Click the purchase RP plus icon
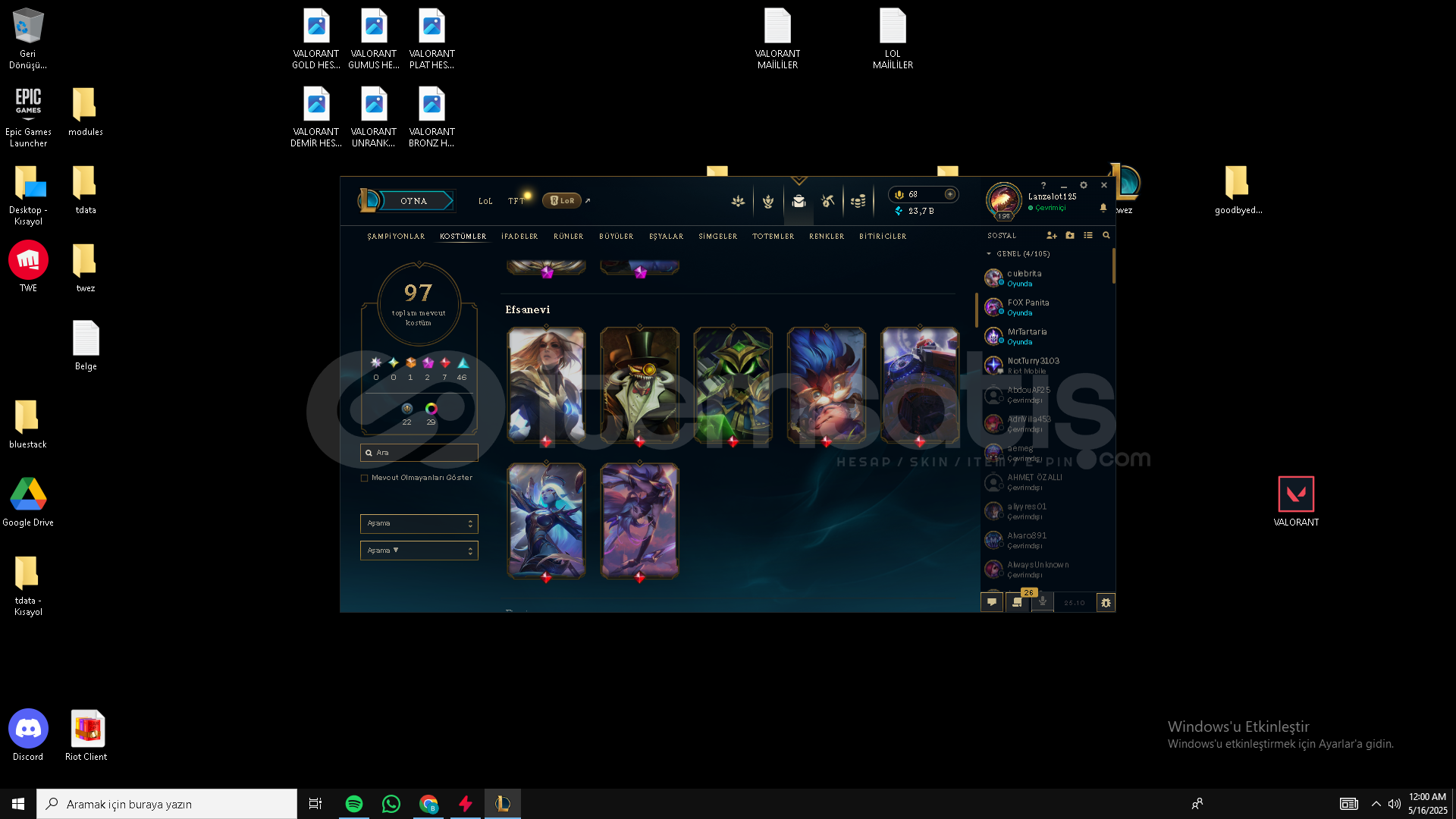Viewport: 1456px width, 819px height. (950, 194)
